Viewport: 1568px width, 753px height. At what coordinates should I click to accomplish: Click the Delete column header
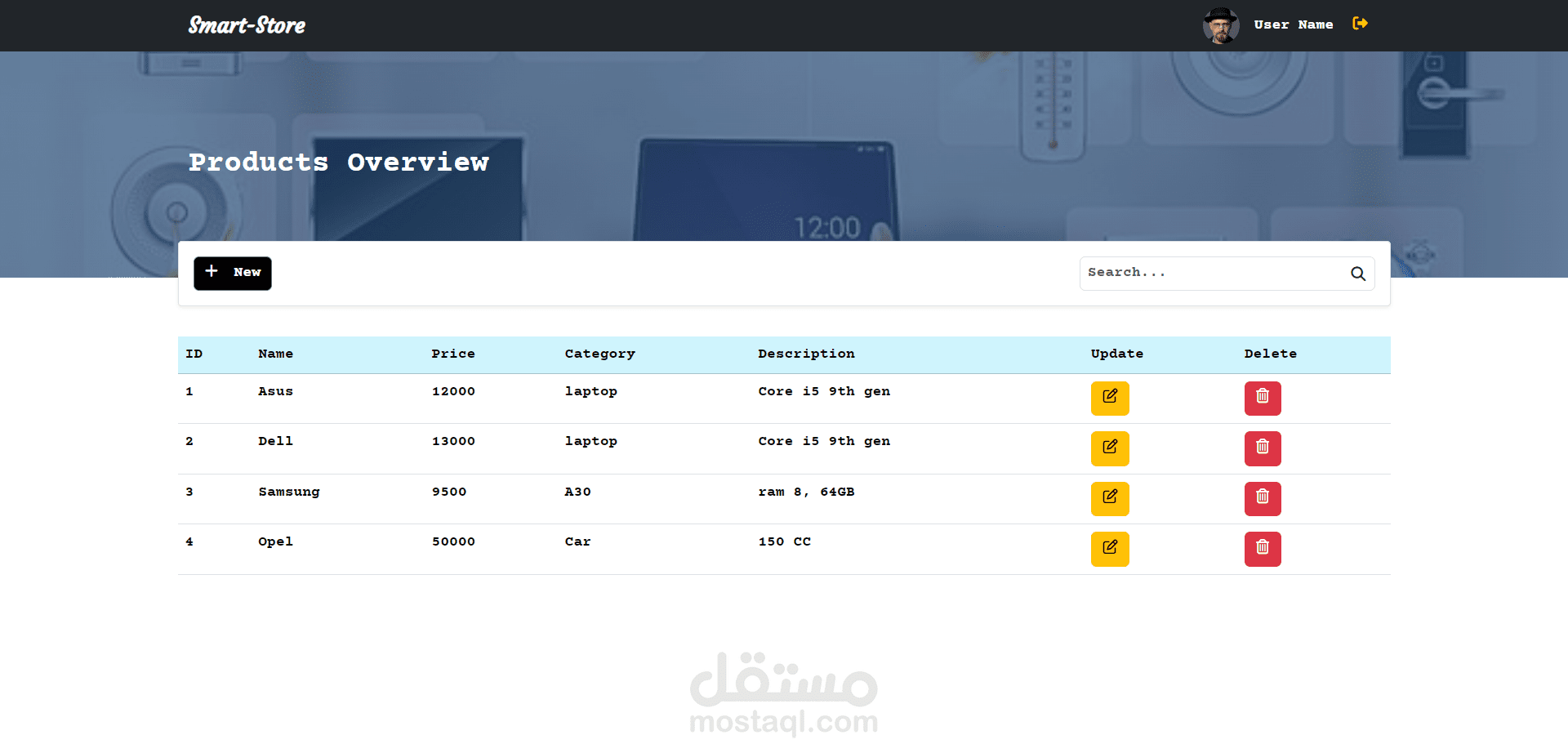[1271, 354]
